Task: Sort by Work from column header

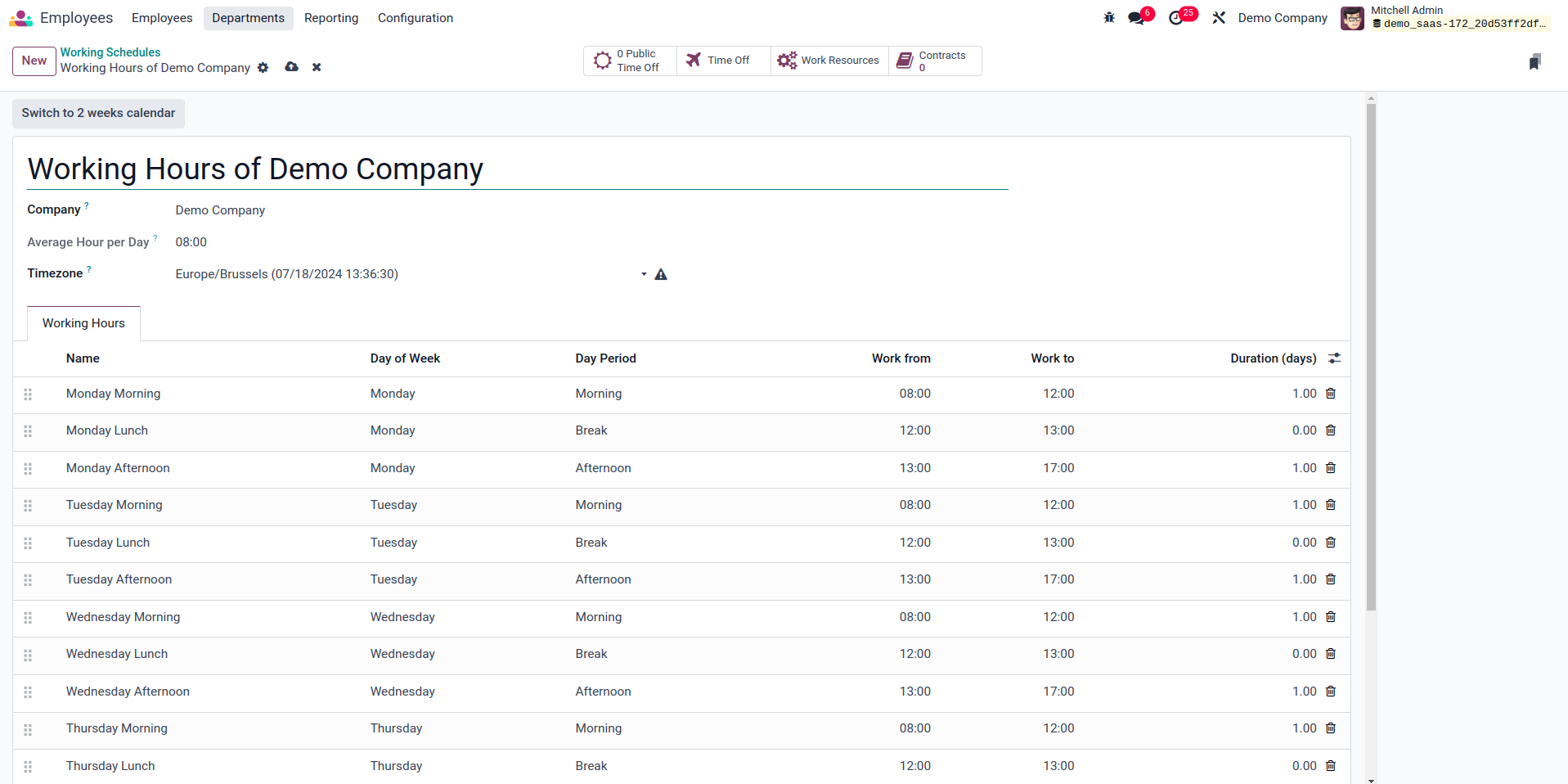Action: pyautogui.click(x=901, y=358)
